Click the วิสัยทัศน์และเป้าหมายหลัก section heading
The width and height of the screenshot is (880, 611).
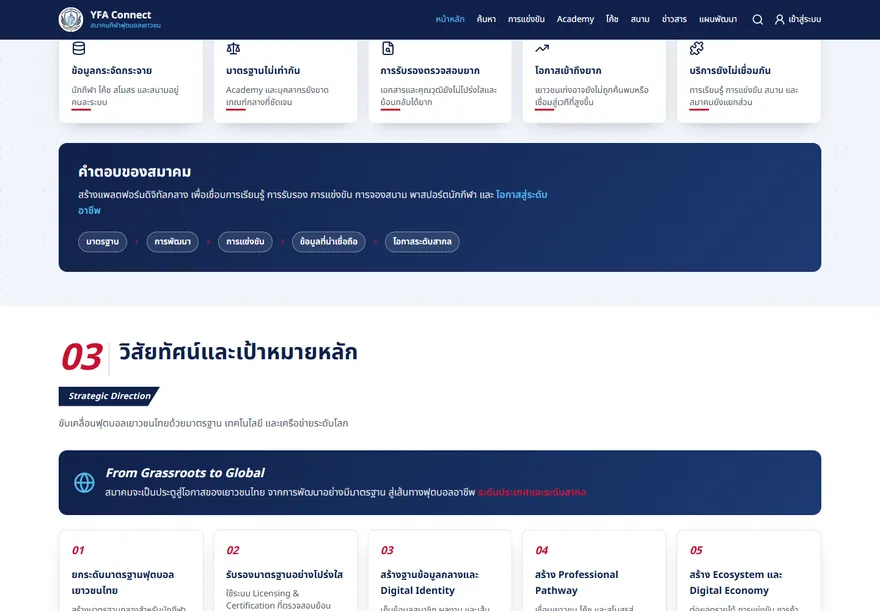[x=238, y=352]
